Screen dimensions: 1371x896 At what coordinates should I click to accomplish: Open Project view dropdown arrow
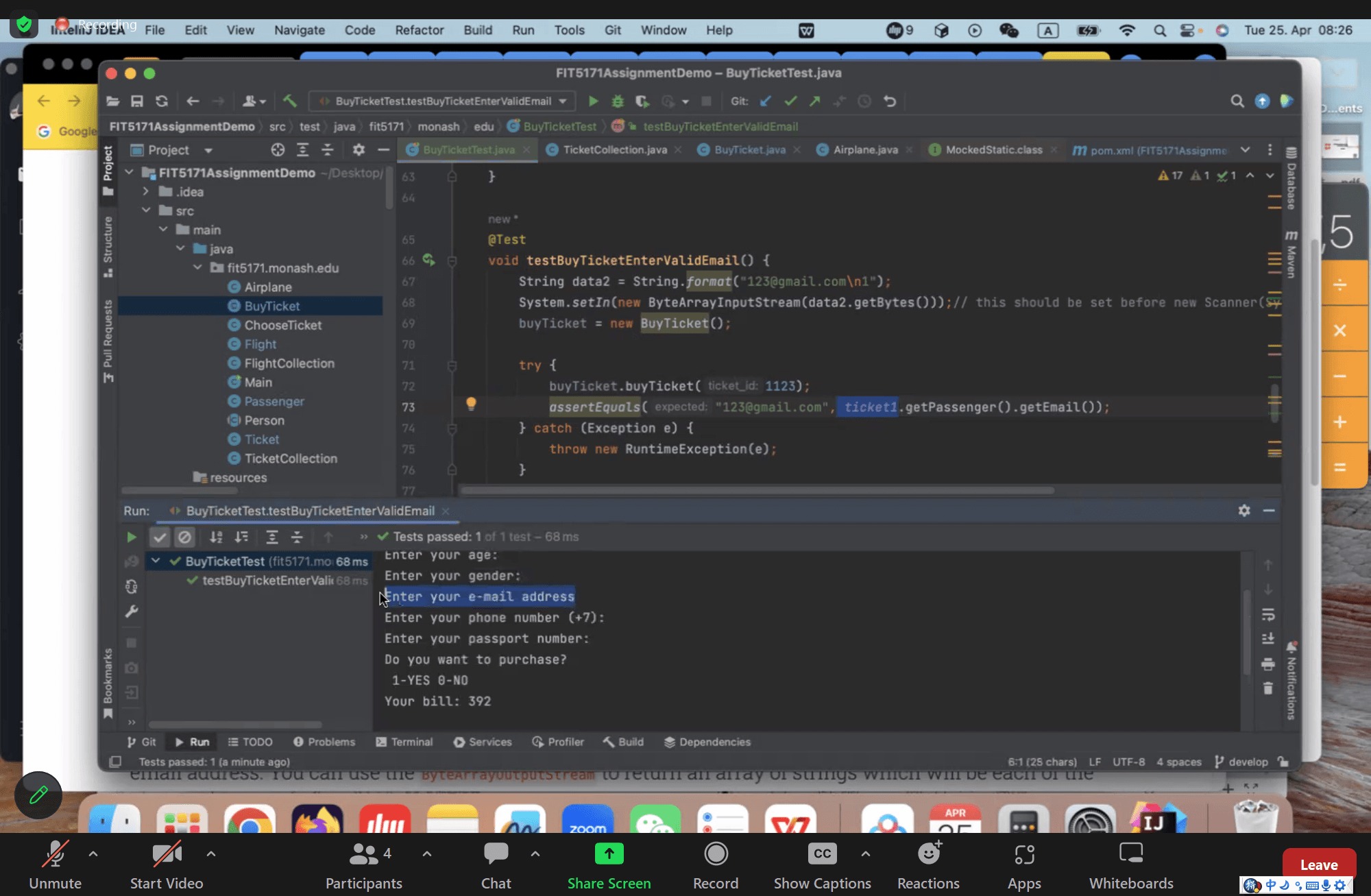tap(208, 150)
